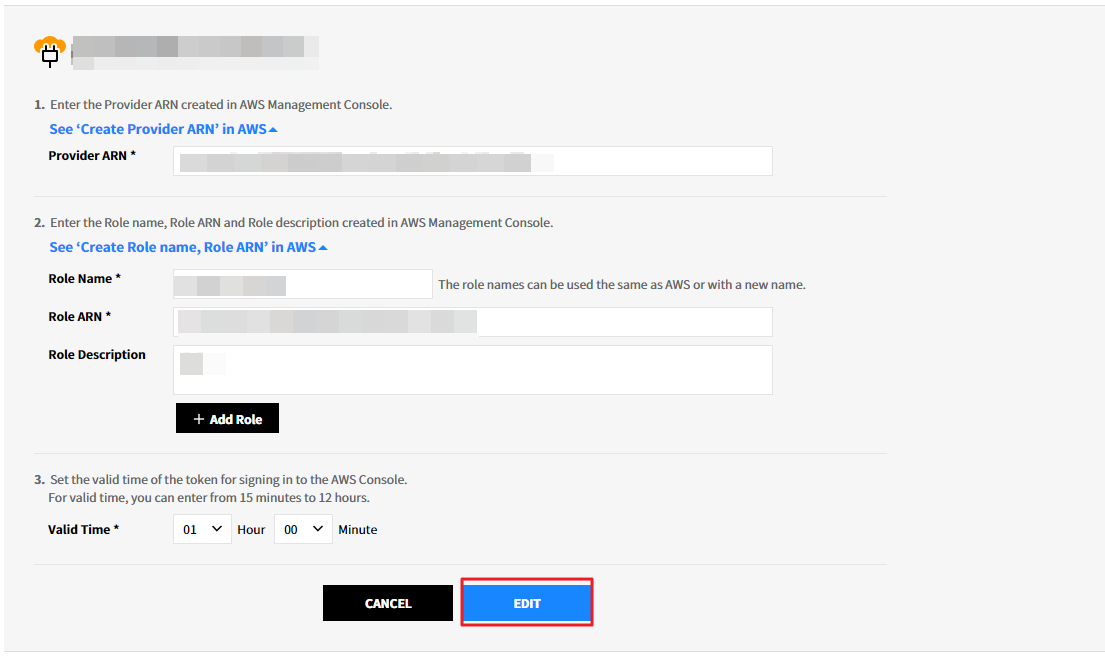1105x659 pixels.
Task: Click the CANCEL button
Action: point(388,603)
